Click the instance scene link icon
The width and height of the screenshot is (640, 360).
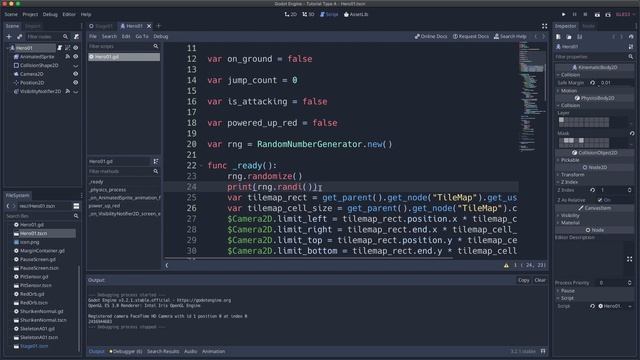click(19, 37)
